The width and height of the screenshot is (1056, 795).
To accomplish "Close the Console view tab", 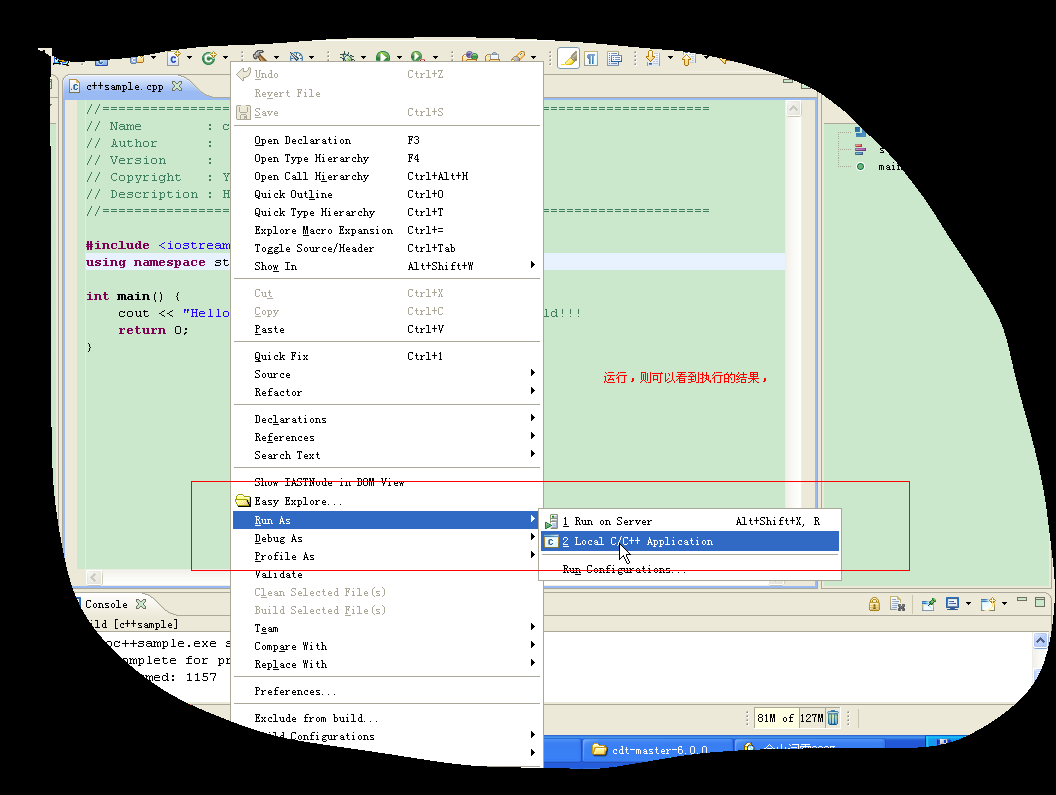I will (141, 604).
